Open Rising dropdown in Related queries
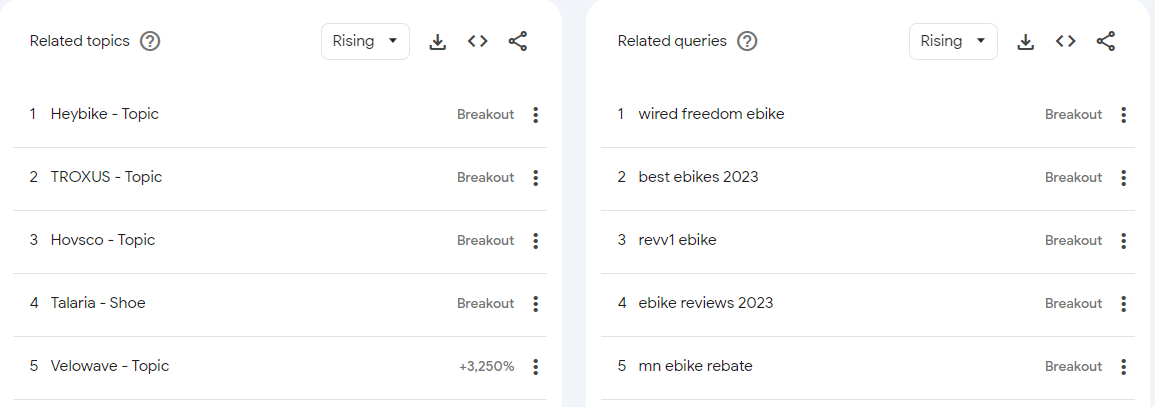The height and width of the screenshot is (407, 1155). click(x=953, y=41)
